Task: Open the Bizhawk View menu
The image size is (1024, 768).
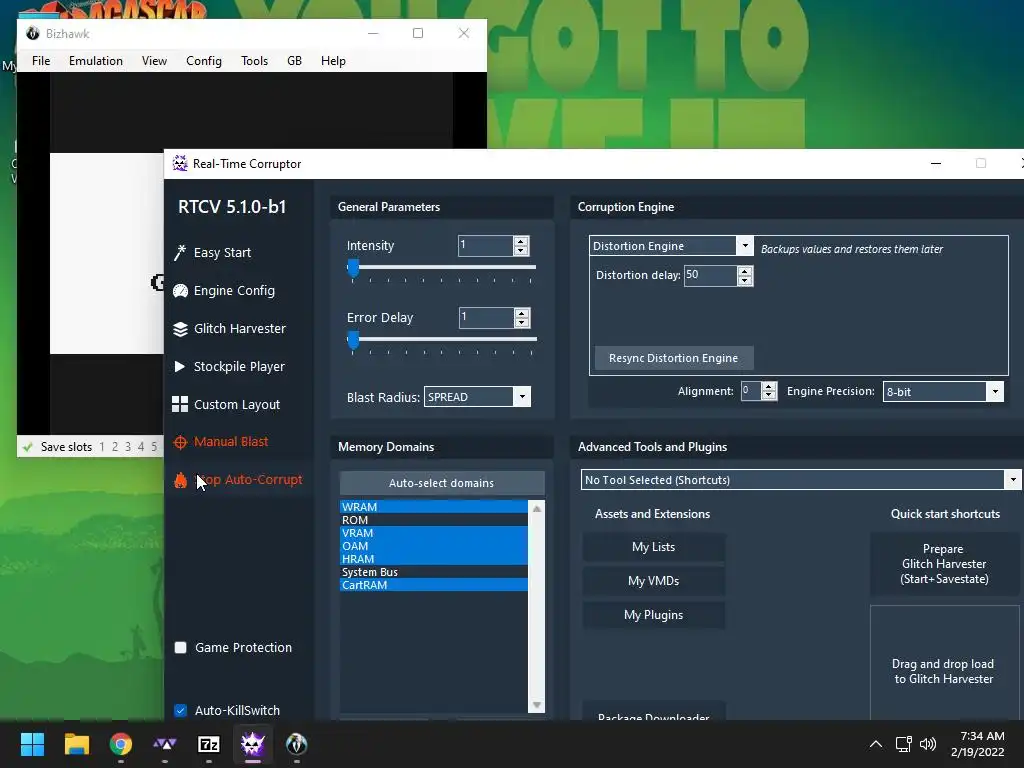Action: coord(154,61)
